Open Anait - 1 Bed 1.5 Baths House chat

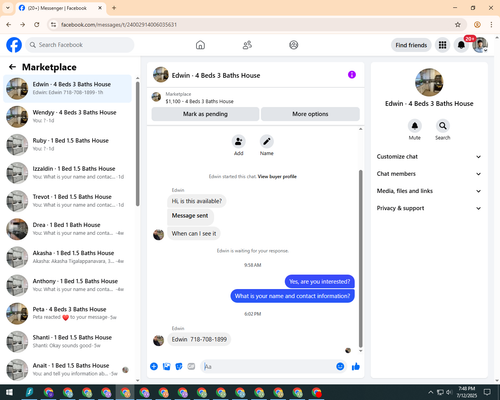pyautogui.click(x=67, y=369)
